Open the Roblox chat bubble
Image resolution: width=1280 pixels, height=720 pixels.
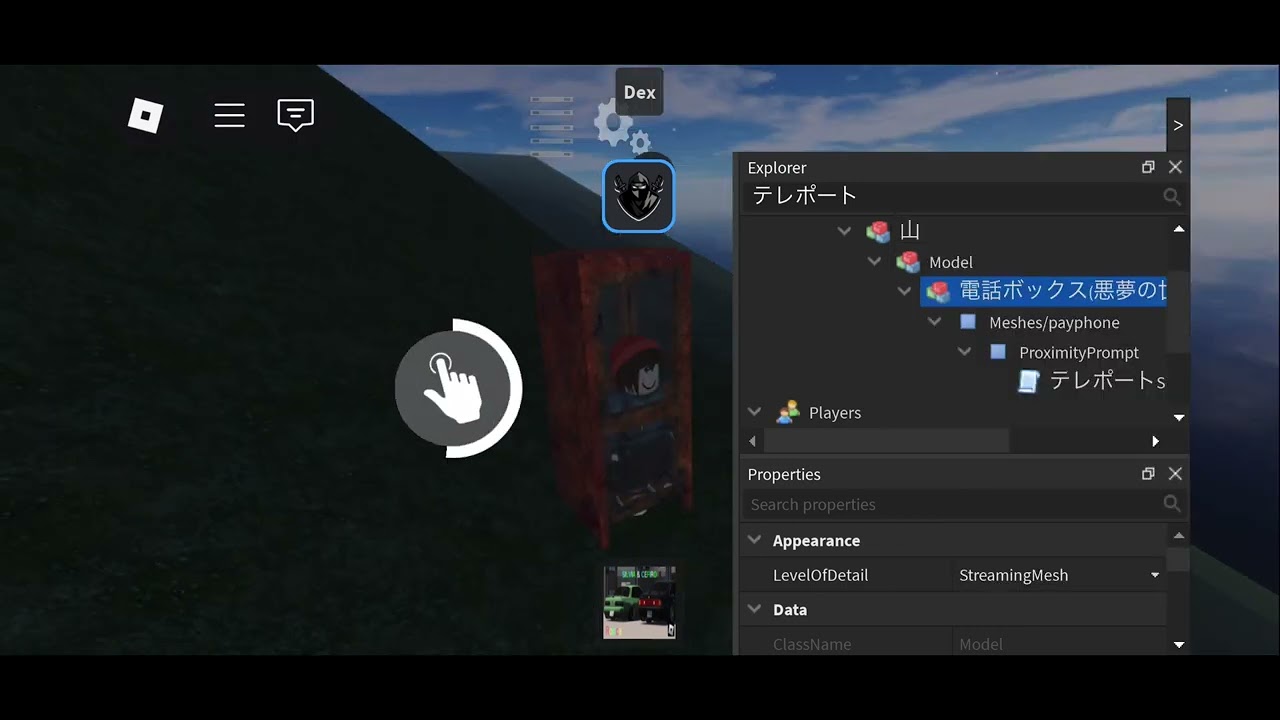(x=295, y=115)
